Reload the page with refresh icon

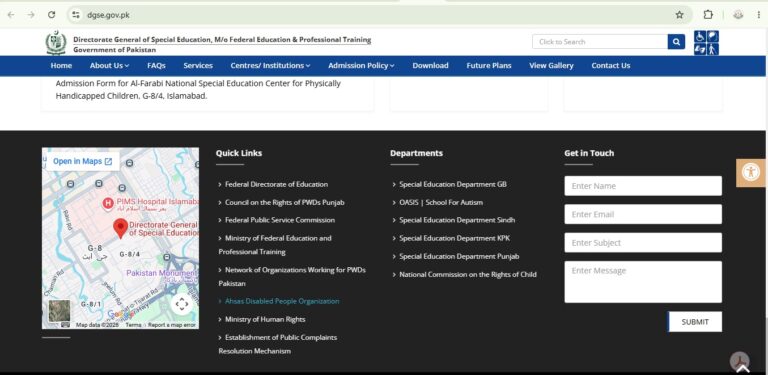pos(51,15)
